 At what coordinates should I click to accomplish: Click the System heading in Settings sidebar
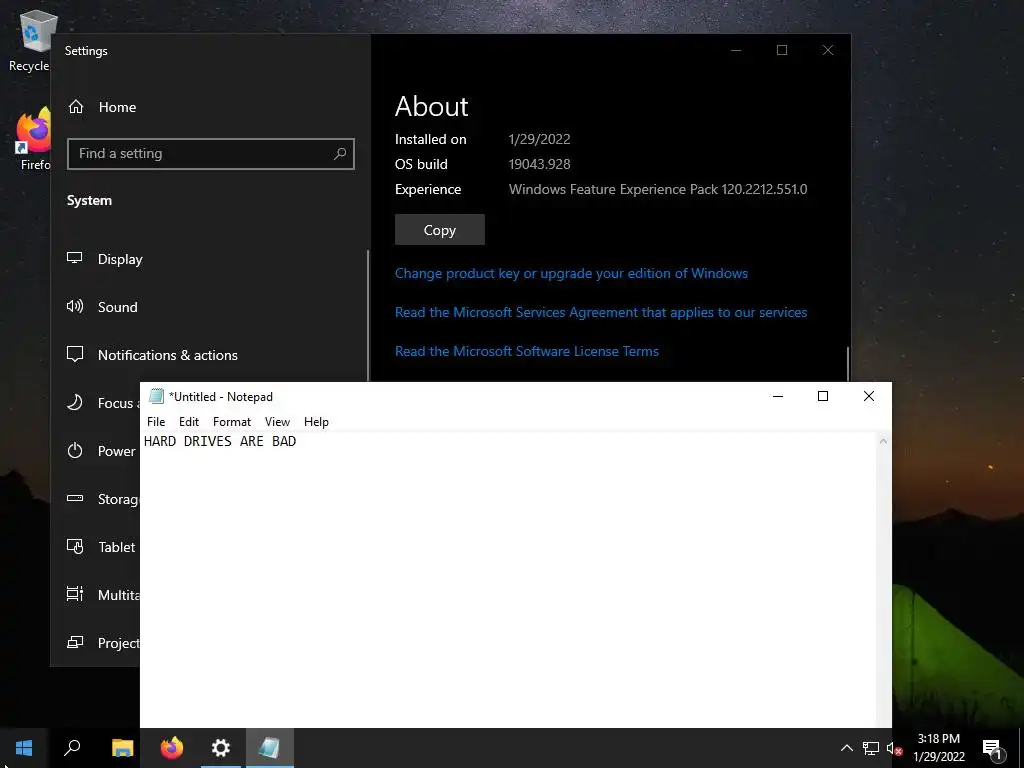pos(89,200)
